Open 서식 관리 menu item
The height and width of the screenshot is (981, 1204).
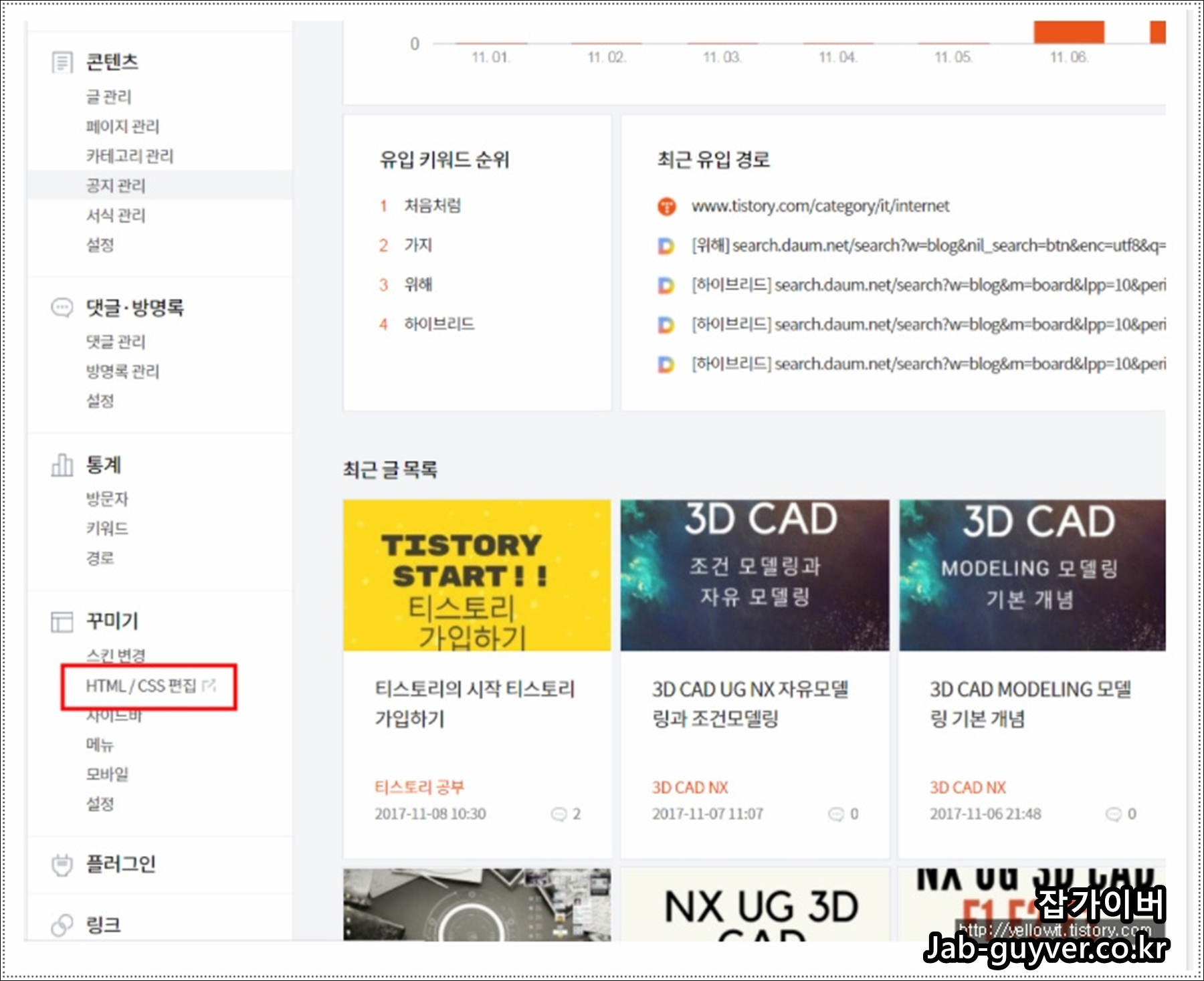(x=116, y=215)
